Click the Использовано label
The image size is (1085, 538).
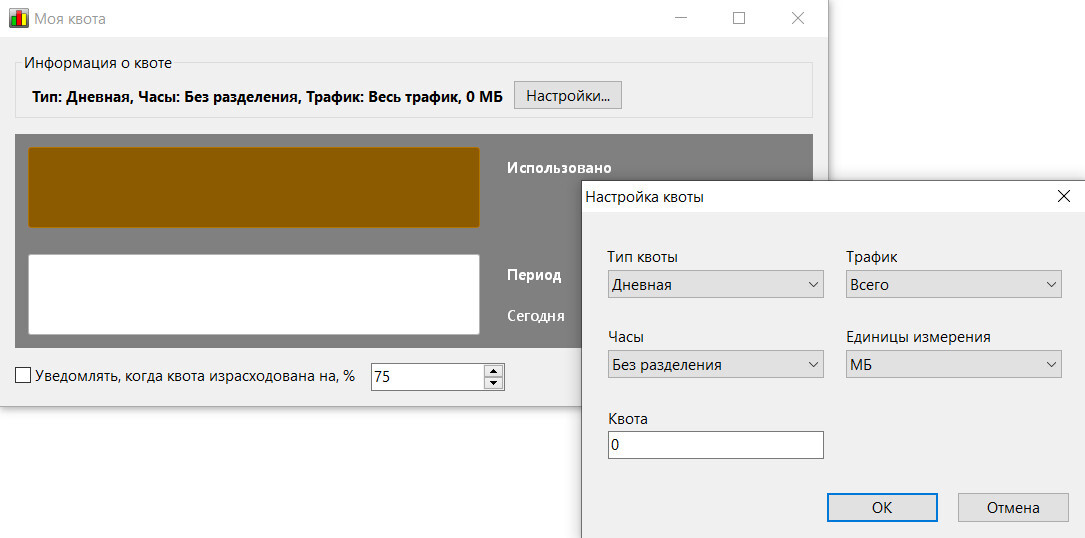pos(559,168)
